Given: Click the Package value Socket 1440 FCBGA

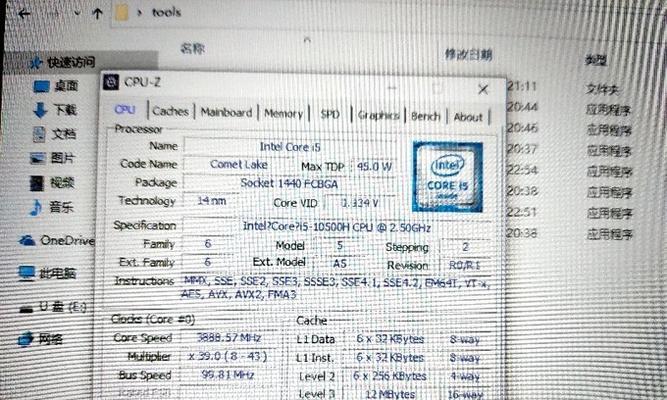Looking at the screenshot, I should point(289,184).
